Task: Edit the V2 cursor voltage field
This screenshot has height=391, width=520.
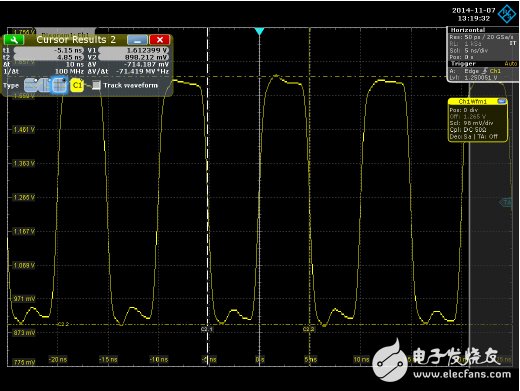Action: 133,57
